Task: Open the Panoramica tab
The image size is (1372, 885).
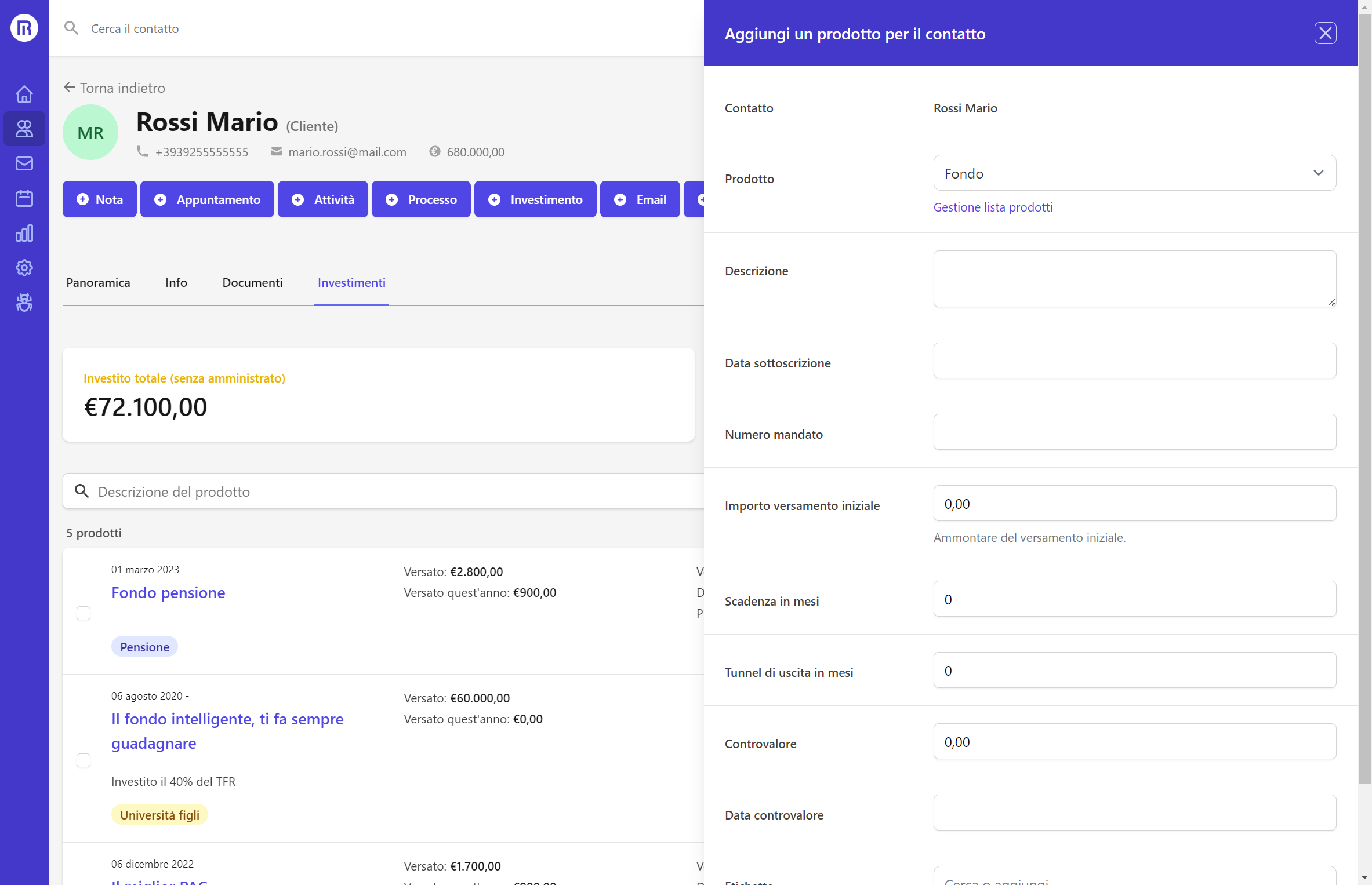Action: pyautogui.click(x=98, y=283)
